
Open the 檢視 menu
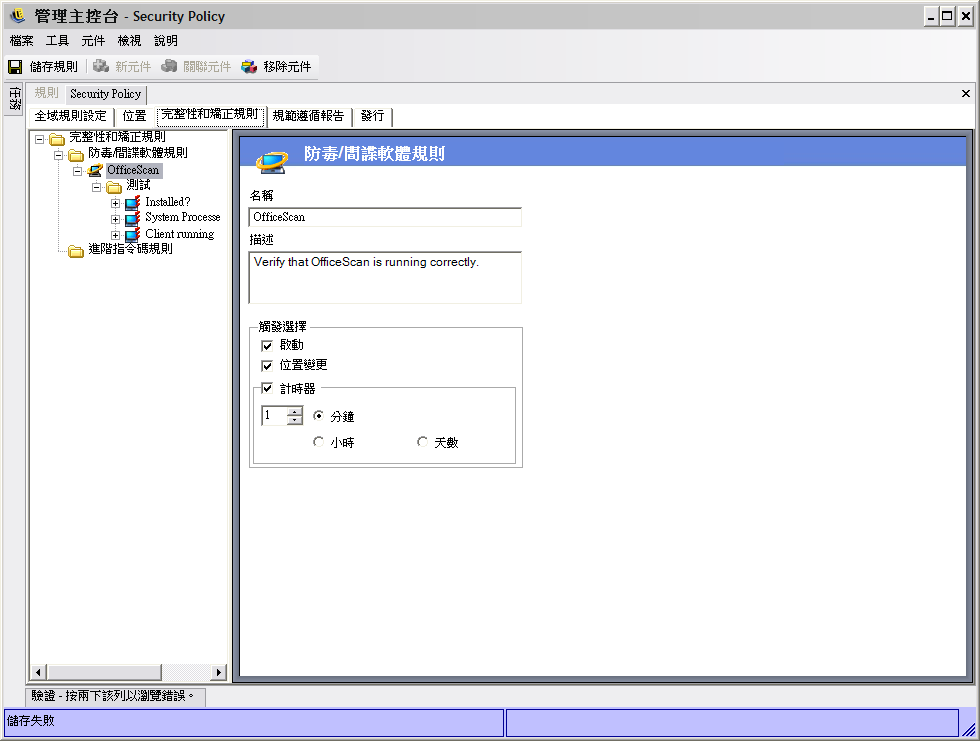129,41
